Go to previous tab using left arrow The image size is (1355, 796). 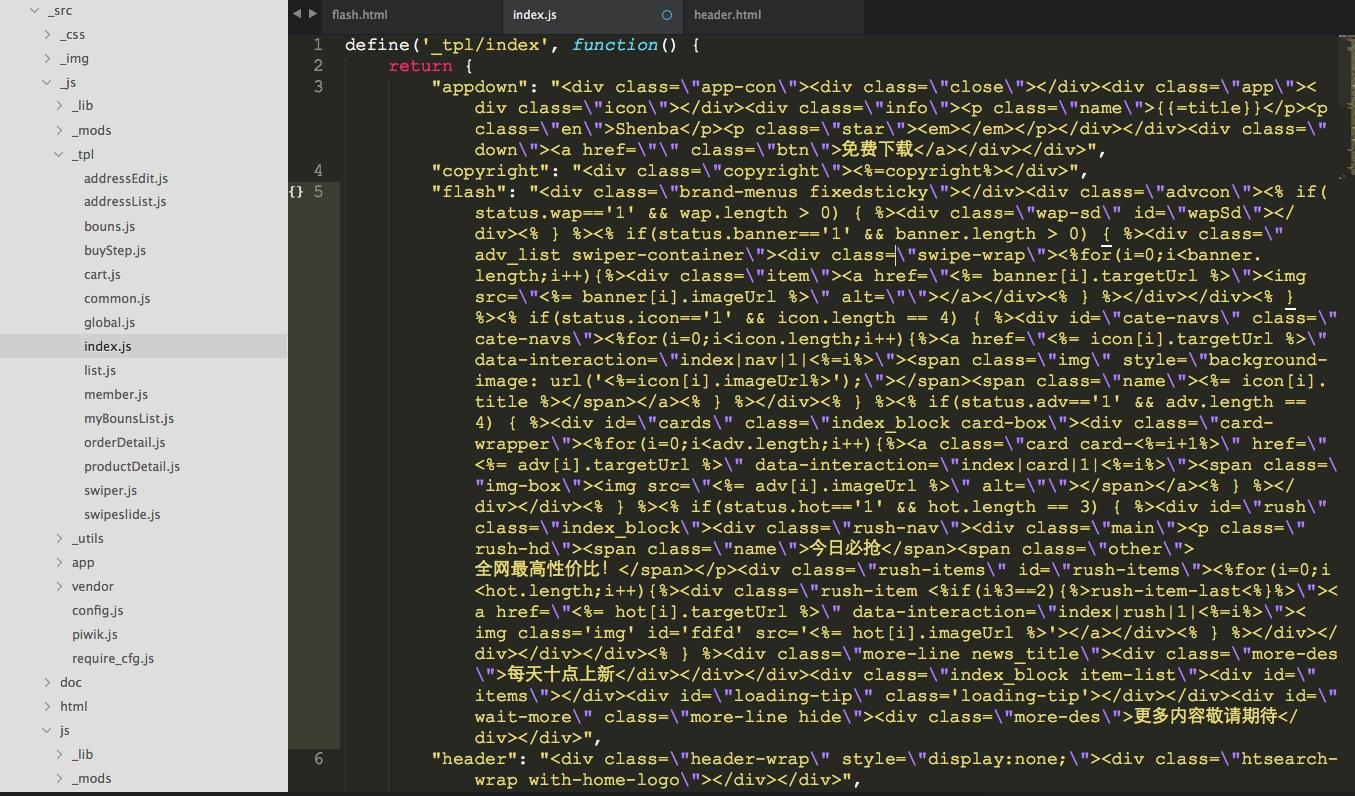pyautogui.click(x=297, y=14)
